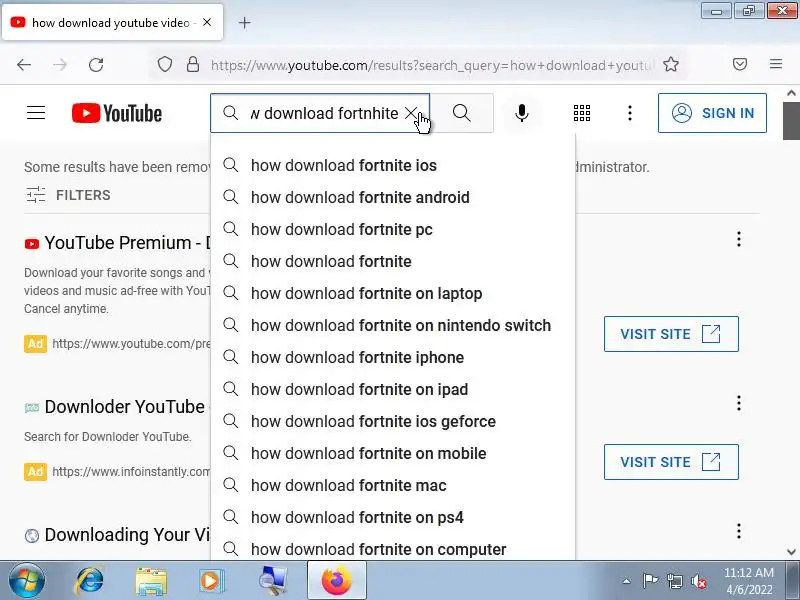The height and width of the screenshot is (600, 800).
Task: Open the 'Downloder YouTube' ad title
Action: (124, 407)
